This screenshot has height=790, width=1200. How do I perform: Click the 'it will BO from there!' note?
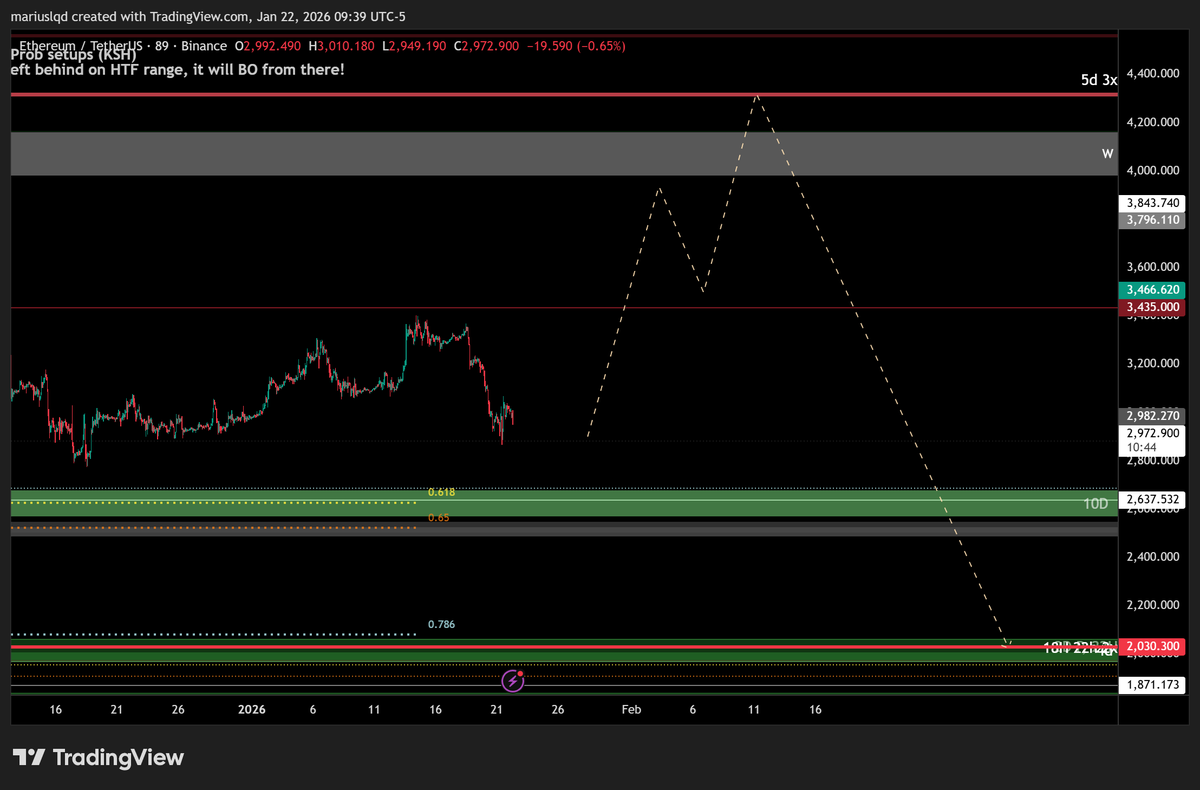(269, 70)
